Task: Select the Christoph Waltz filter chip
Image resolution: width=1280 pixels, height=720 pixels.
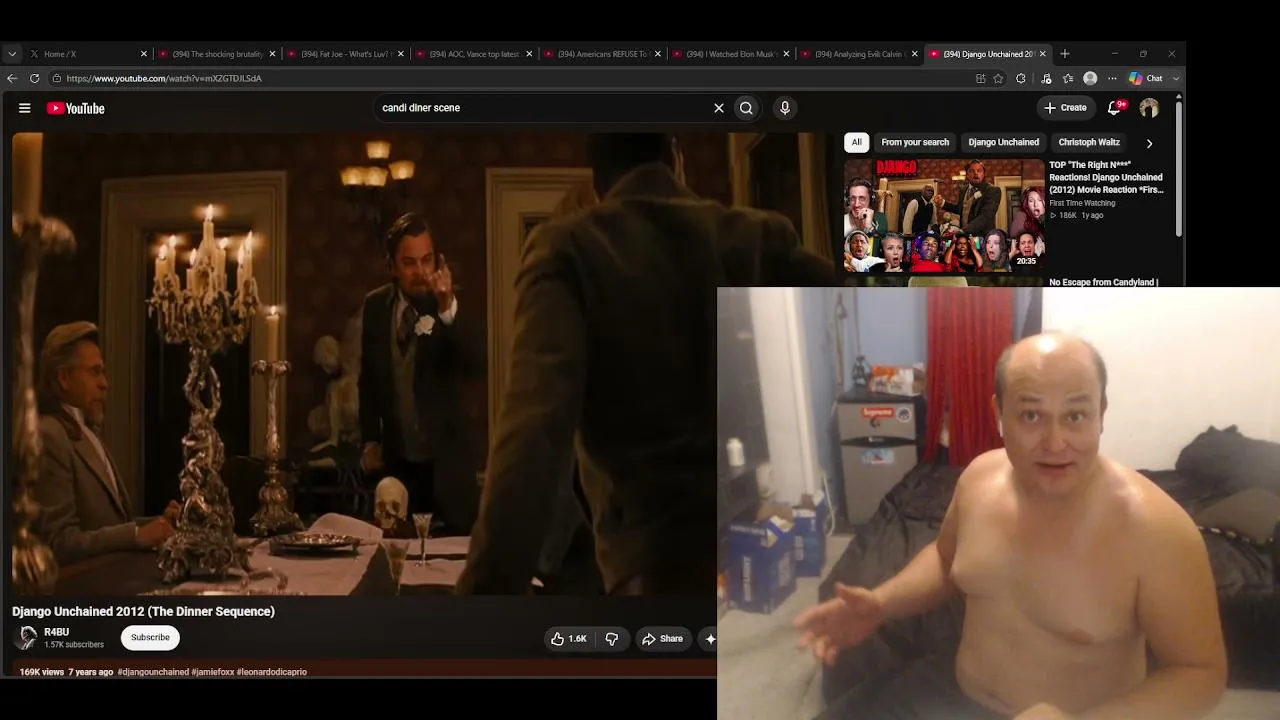Action: 1089,143
